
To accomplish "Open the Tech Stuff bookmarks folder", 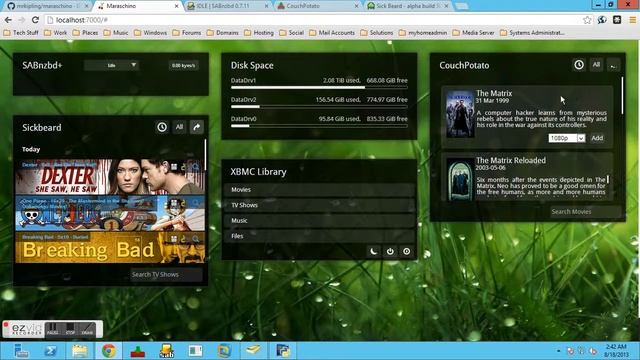I will [21, 33].
